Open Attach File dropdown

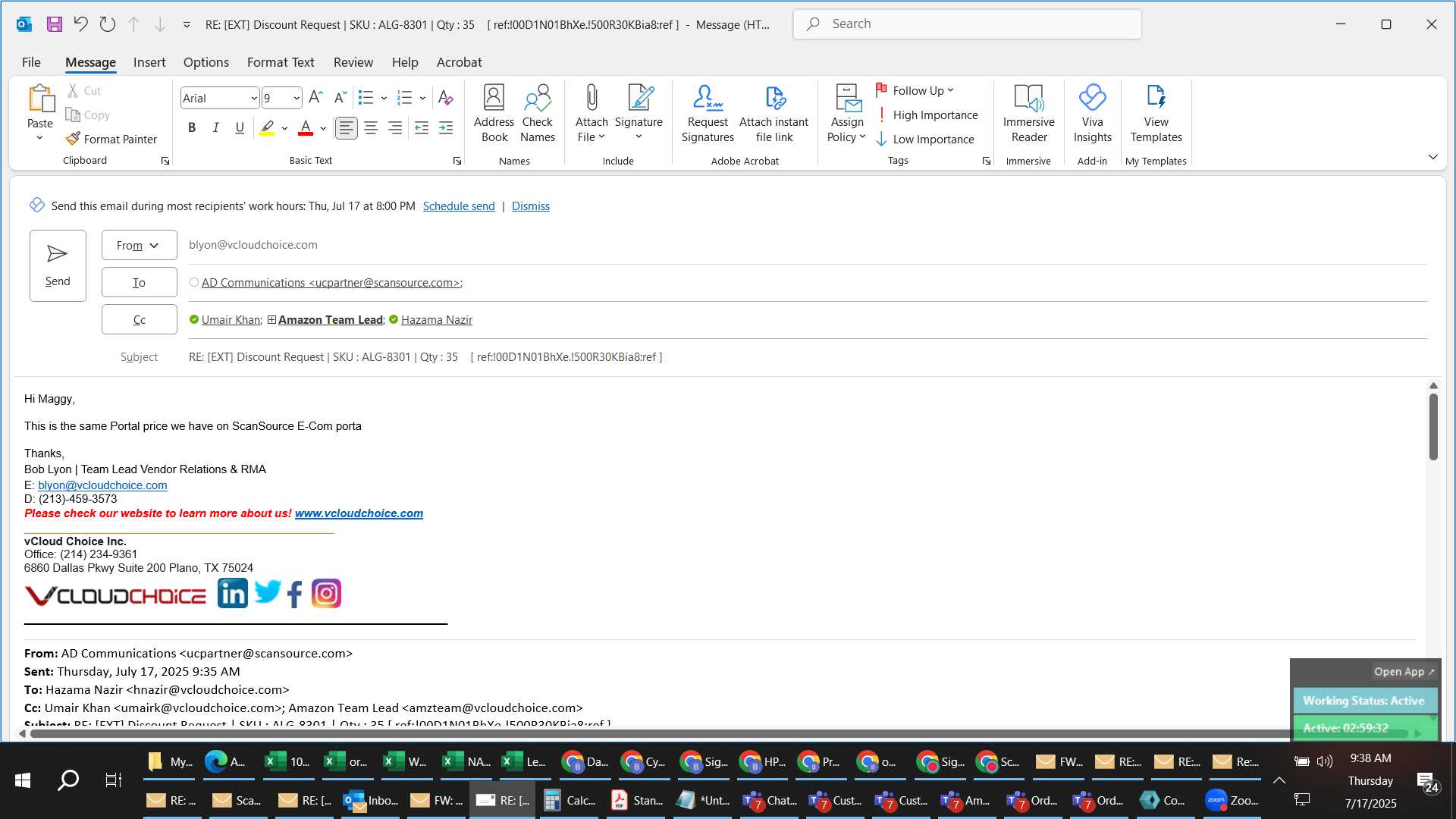coord(591,114)
